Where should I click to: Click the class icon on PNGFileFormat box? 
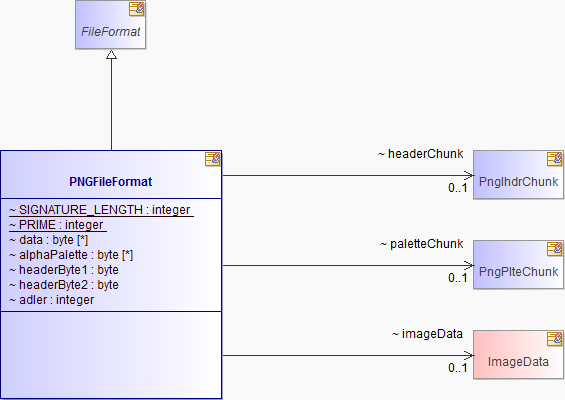[x=213, y=159]
